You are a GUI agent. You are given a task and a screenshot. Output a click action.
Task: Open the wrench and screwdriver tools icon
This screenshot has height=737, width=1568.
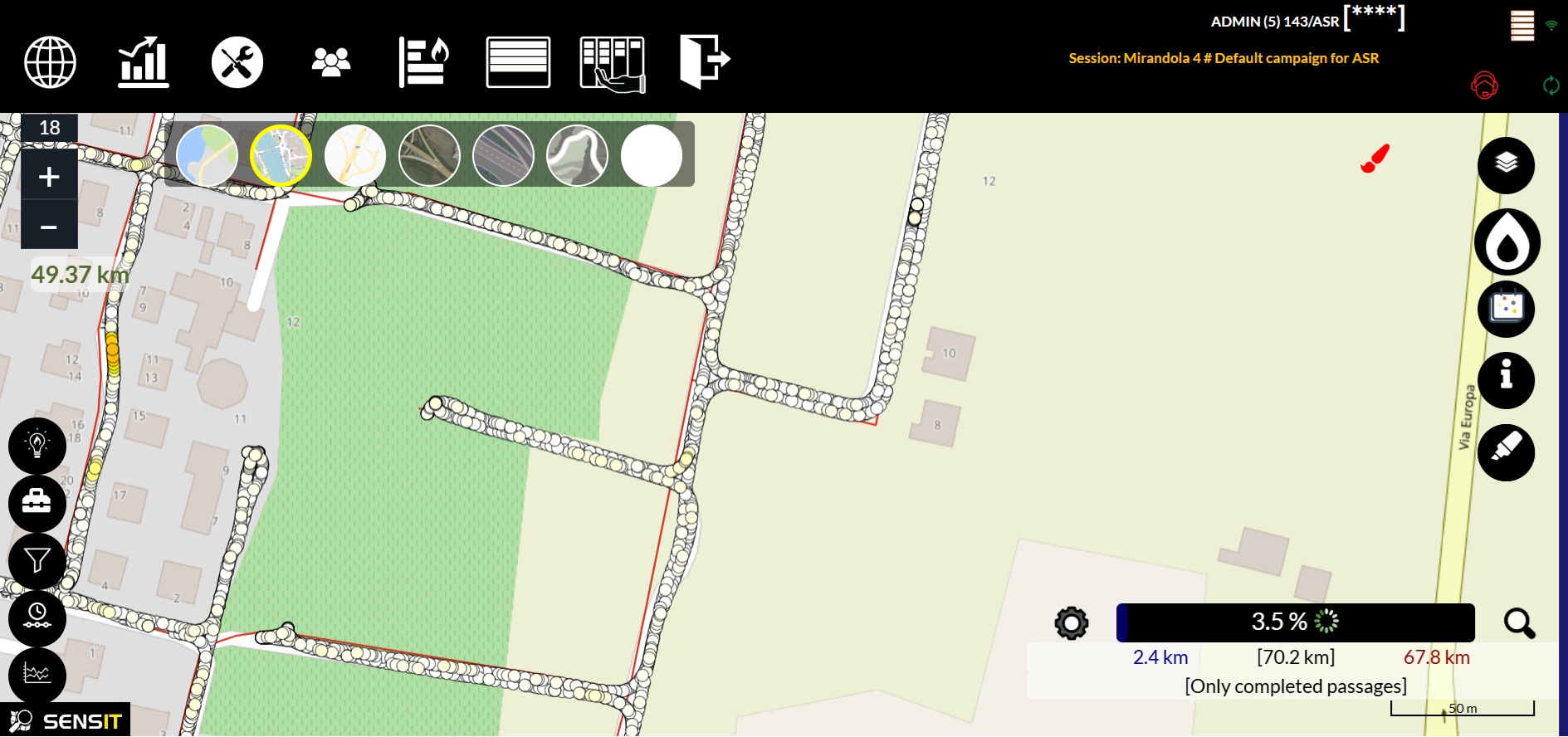pyautogui.click(x=237, y=62)
